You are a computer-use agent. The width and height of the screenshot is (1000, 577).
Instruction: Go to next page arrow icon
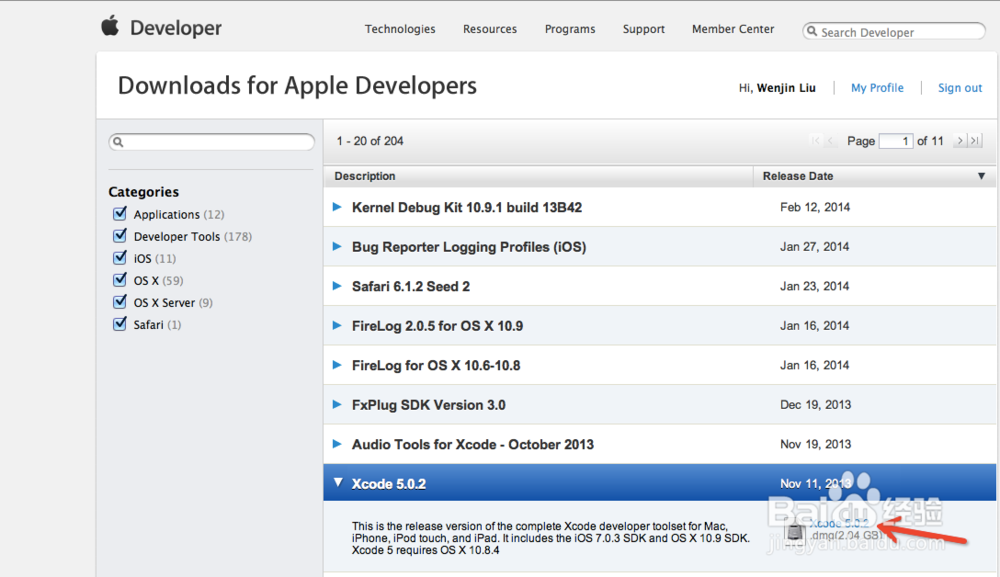tap(959, 140)
